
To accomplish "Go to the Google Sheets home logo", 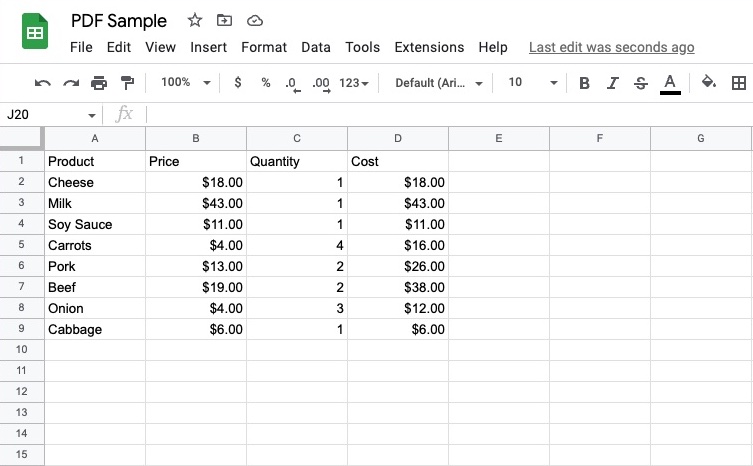I will click(x=36, y=32).
